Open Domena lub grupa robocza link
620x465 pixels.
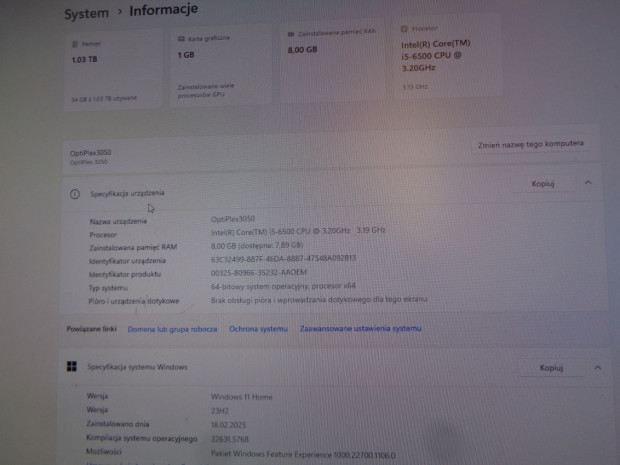(x=172, y=329)
